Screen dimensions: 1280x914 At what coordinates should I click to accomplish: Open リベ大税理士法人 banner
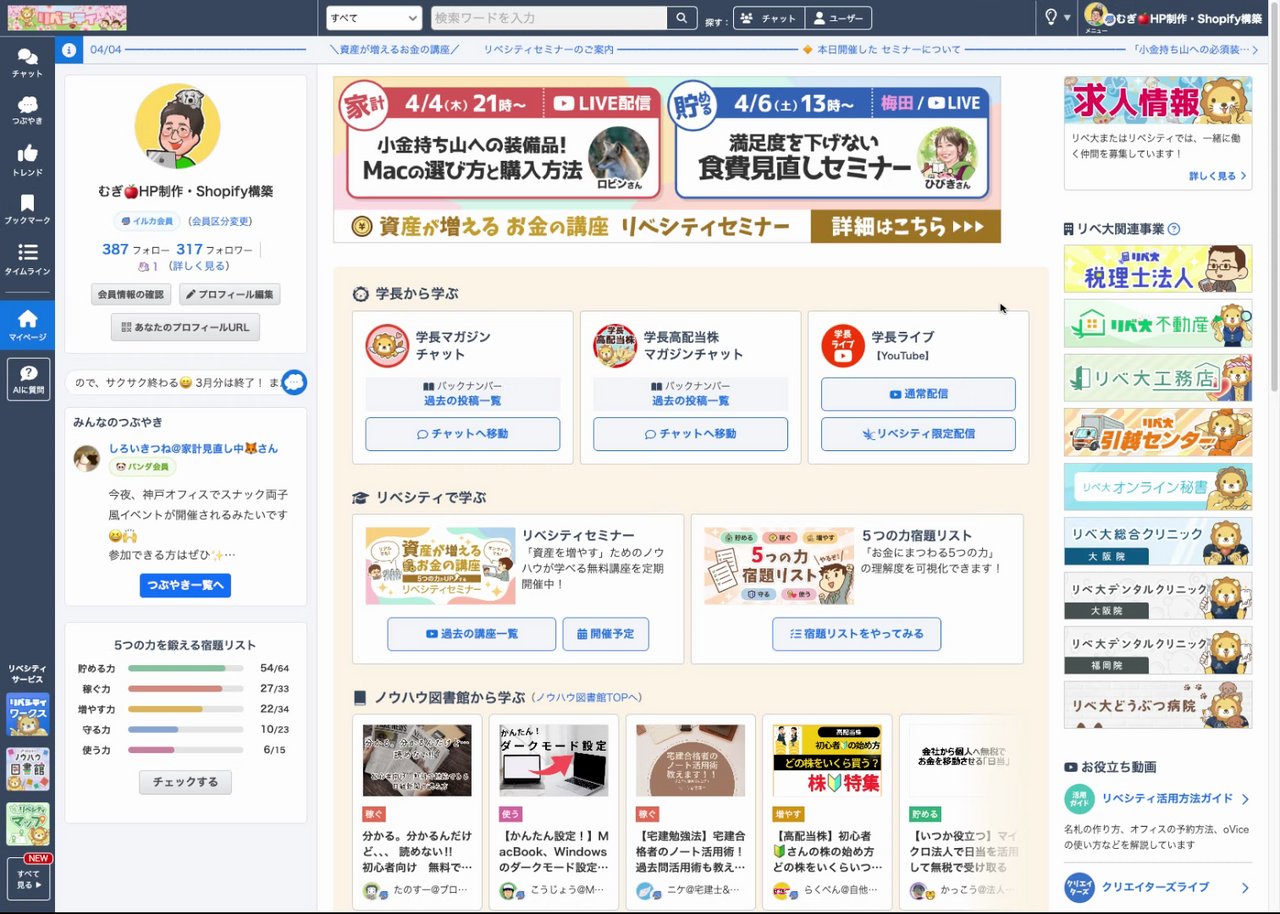click(x=1157, y=269)
